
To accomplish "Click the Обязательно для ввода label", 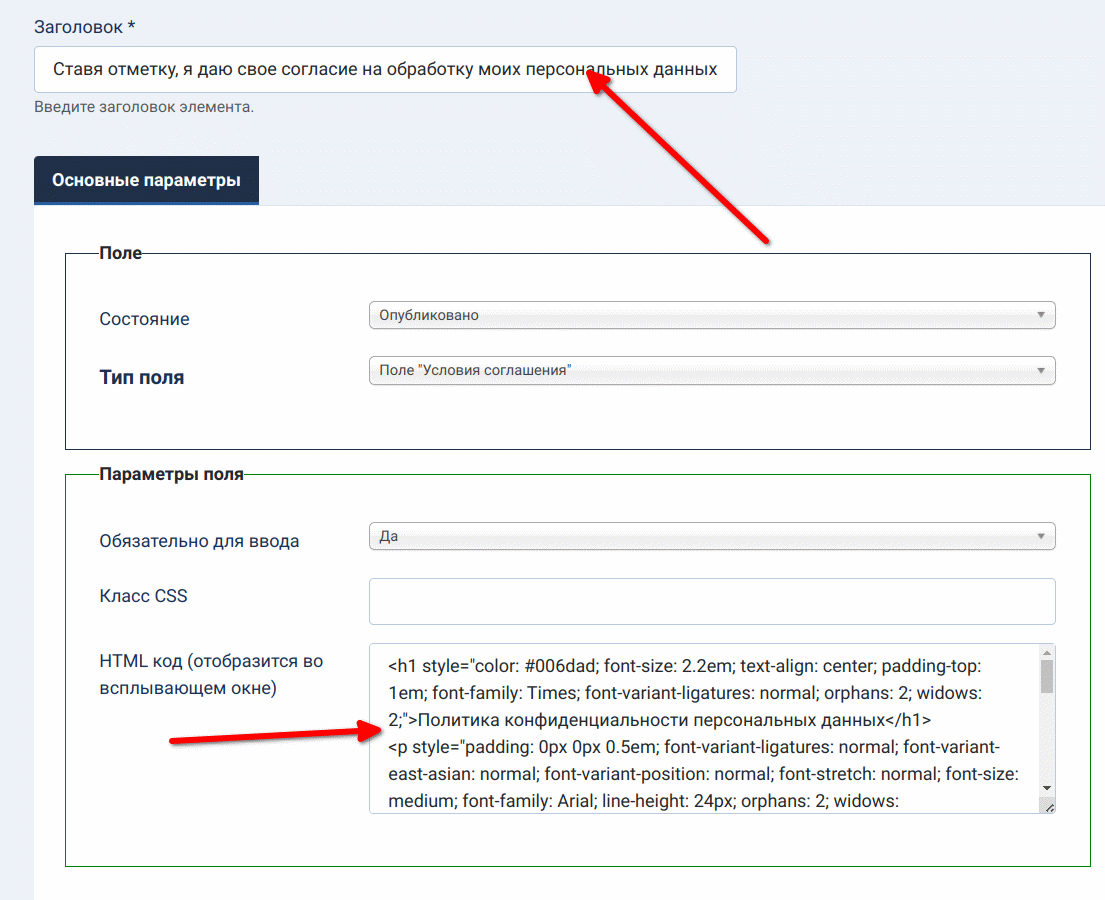I will point(199,541).
